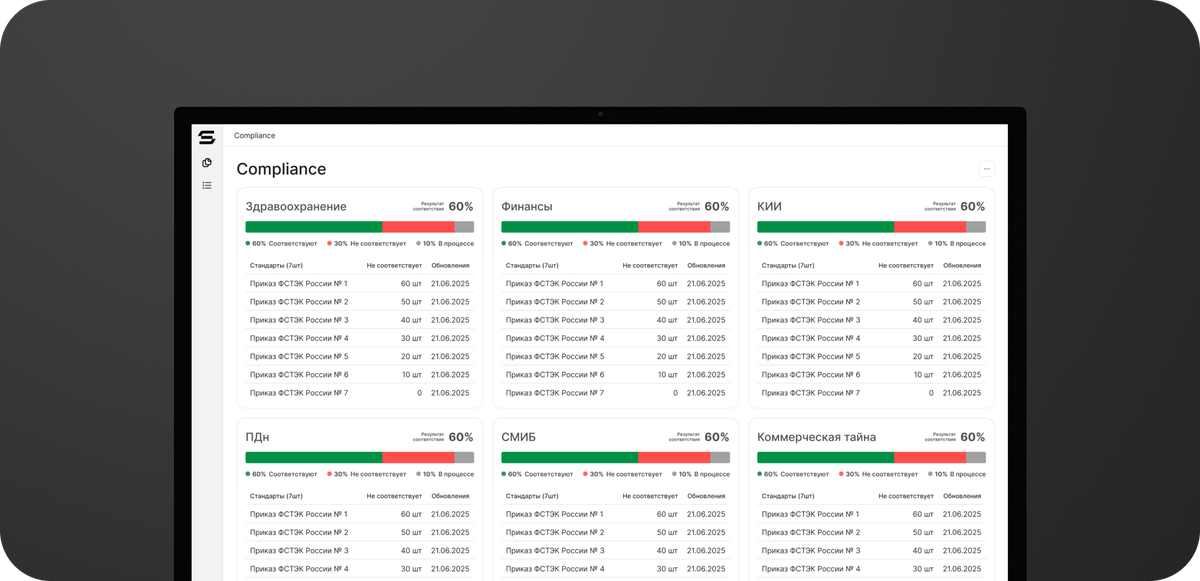Click 20 шт value in КИИ card
Image resolution: width=1200 pixels, height=581 pixels.
click(x=923, y=356)
